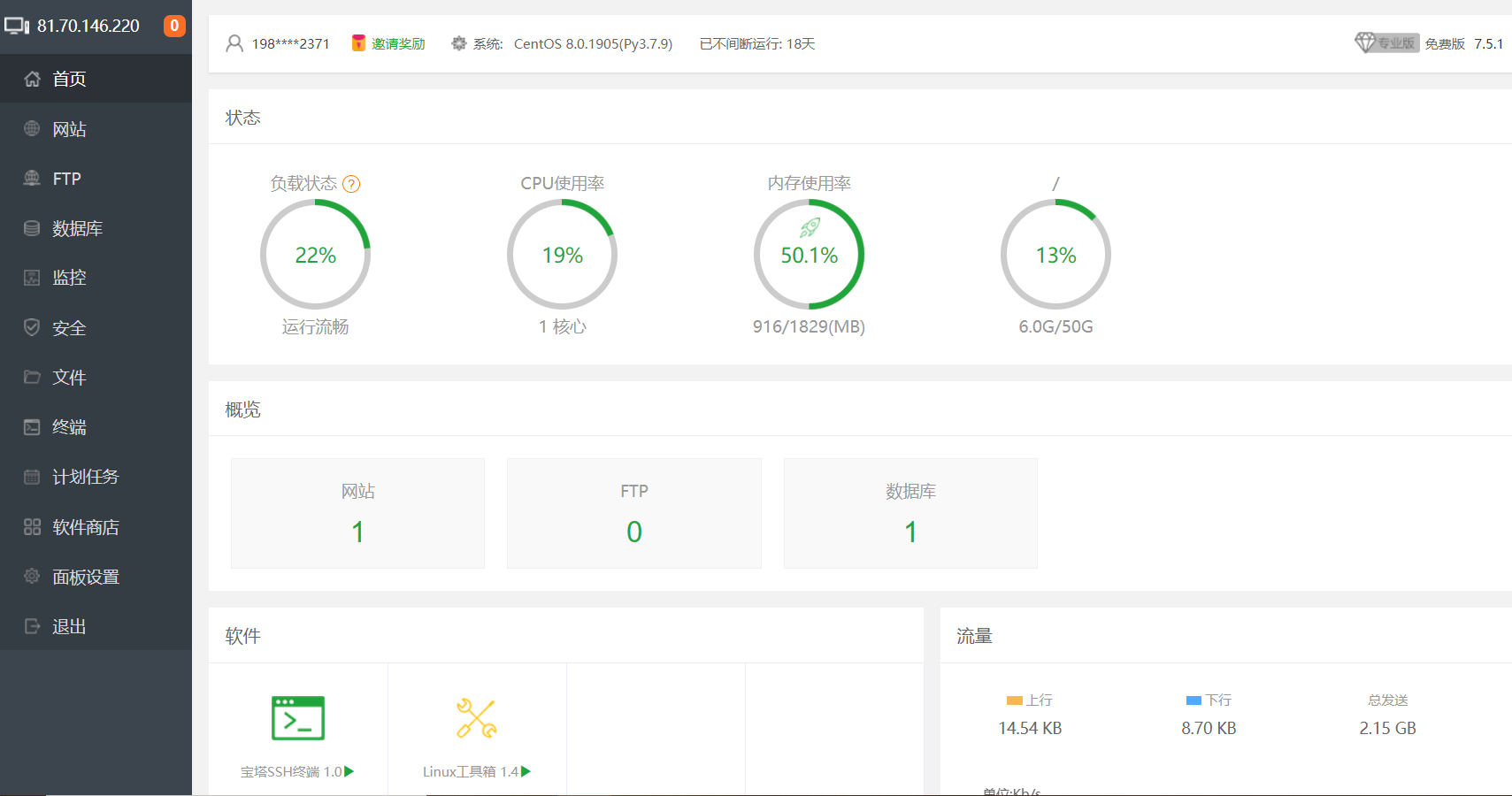Click the 专业版 diamond badge
The image size is (1512, 796).
pyautogui.click(x=1385, y=42)
